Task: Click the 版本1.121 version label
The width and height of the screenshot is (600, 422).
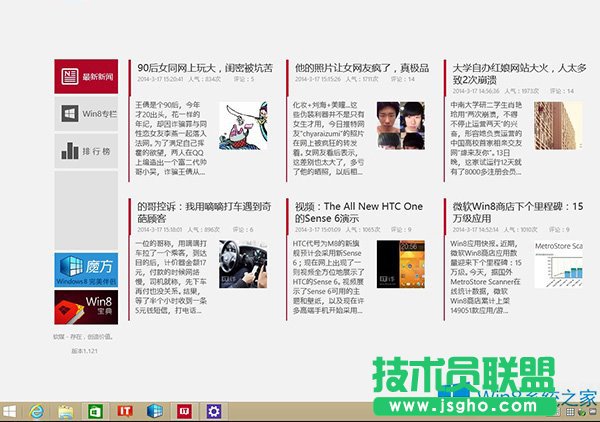Action: 85,351
